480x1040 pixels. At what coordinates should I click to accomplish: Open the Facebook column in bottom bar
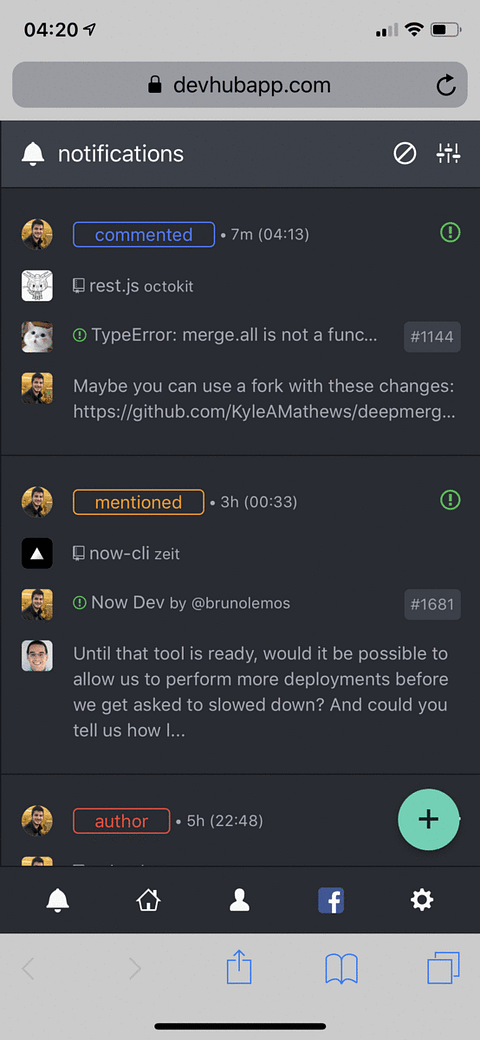coord(331,900)
